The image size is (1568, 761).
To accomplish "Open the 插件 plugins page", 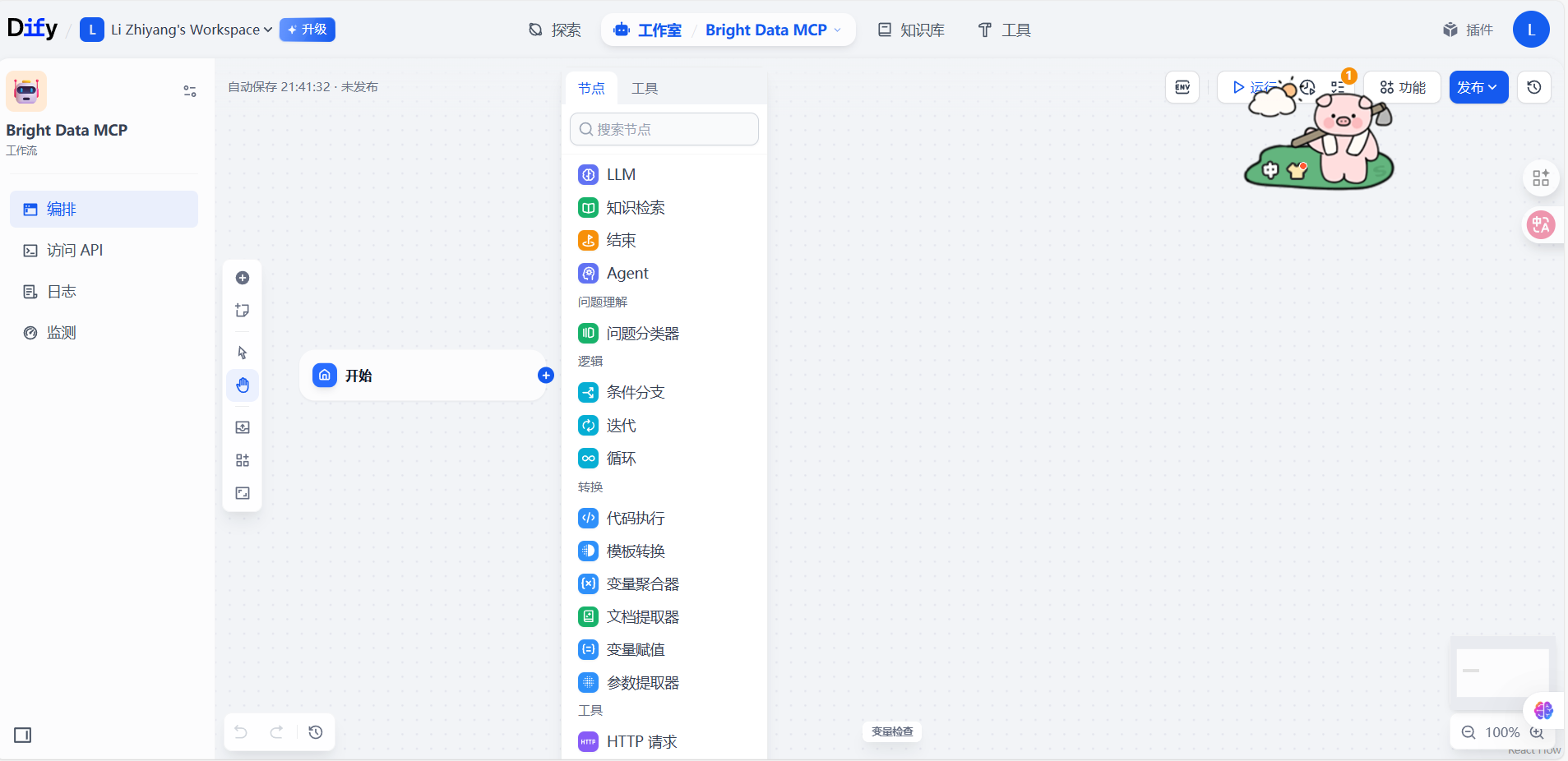I will (x=1469, y=30).
